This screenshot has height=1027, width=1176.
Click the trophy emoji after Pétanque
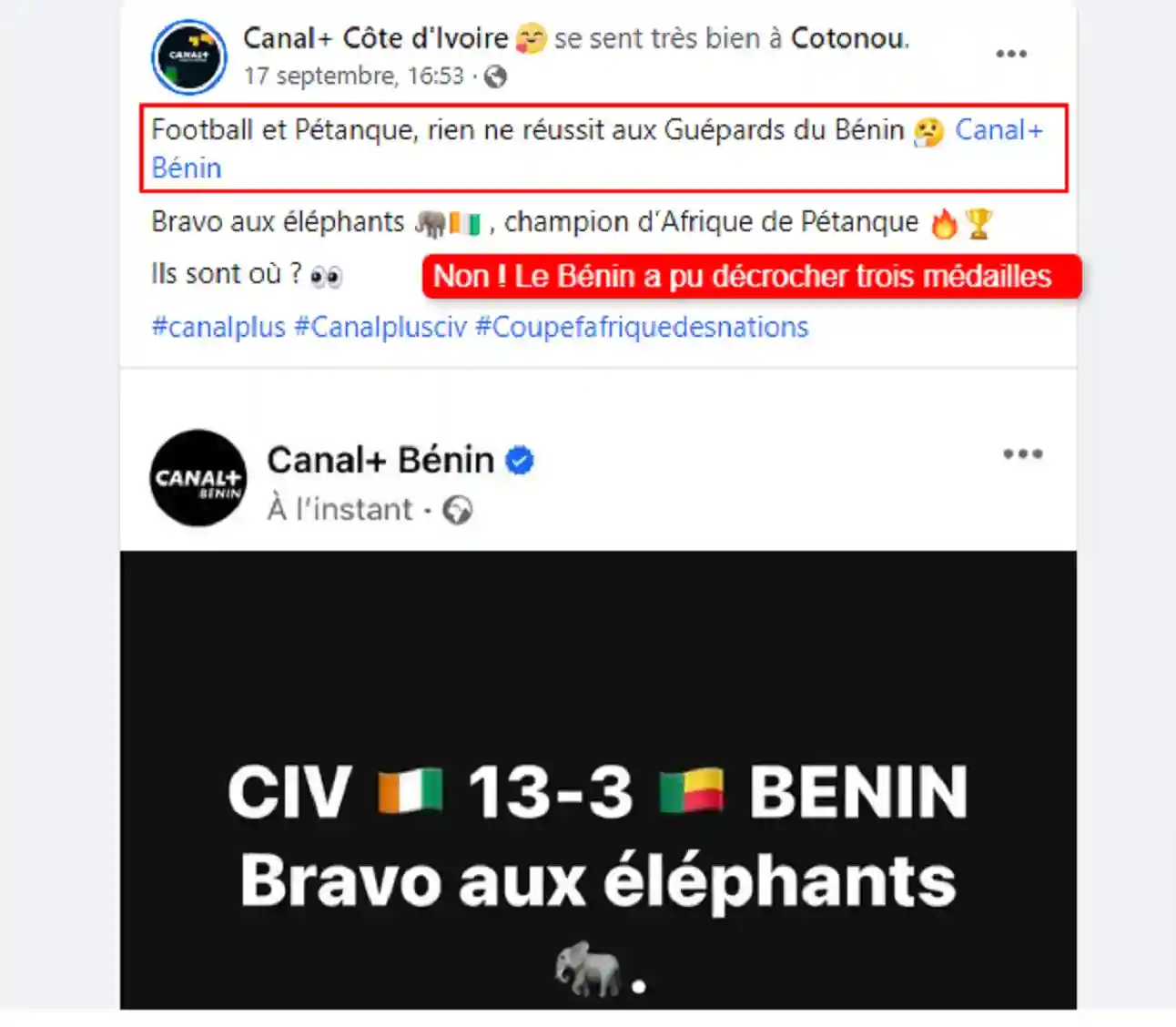point(978,223)
